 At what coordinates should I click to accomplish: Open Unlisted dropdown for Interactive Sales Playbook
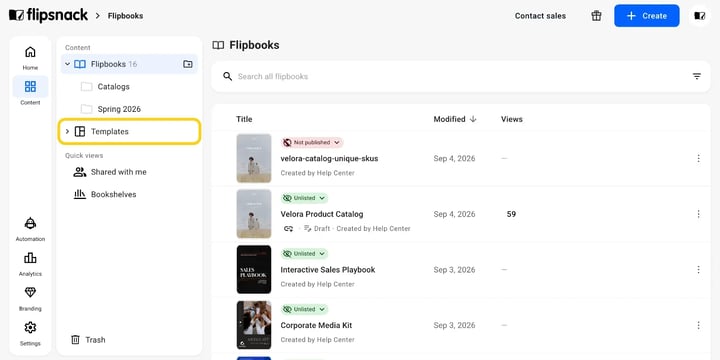(x=304, y=253)
